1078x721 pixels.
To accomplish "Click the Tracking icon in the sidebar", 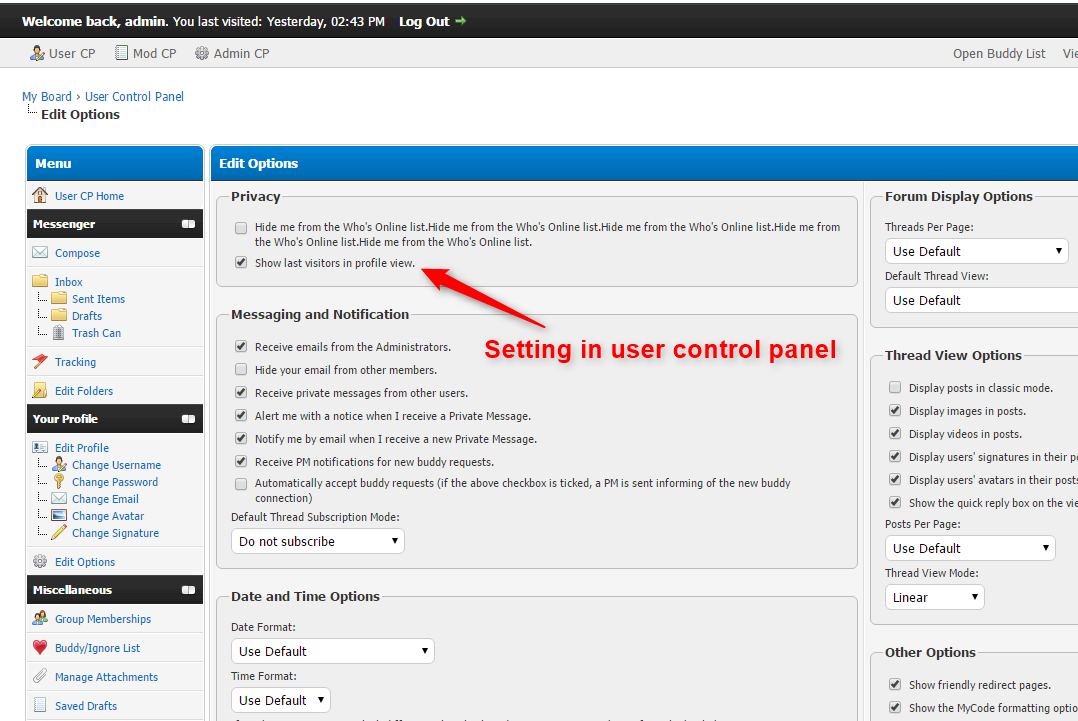I will coord(40,362).
